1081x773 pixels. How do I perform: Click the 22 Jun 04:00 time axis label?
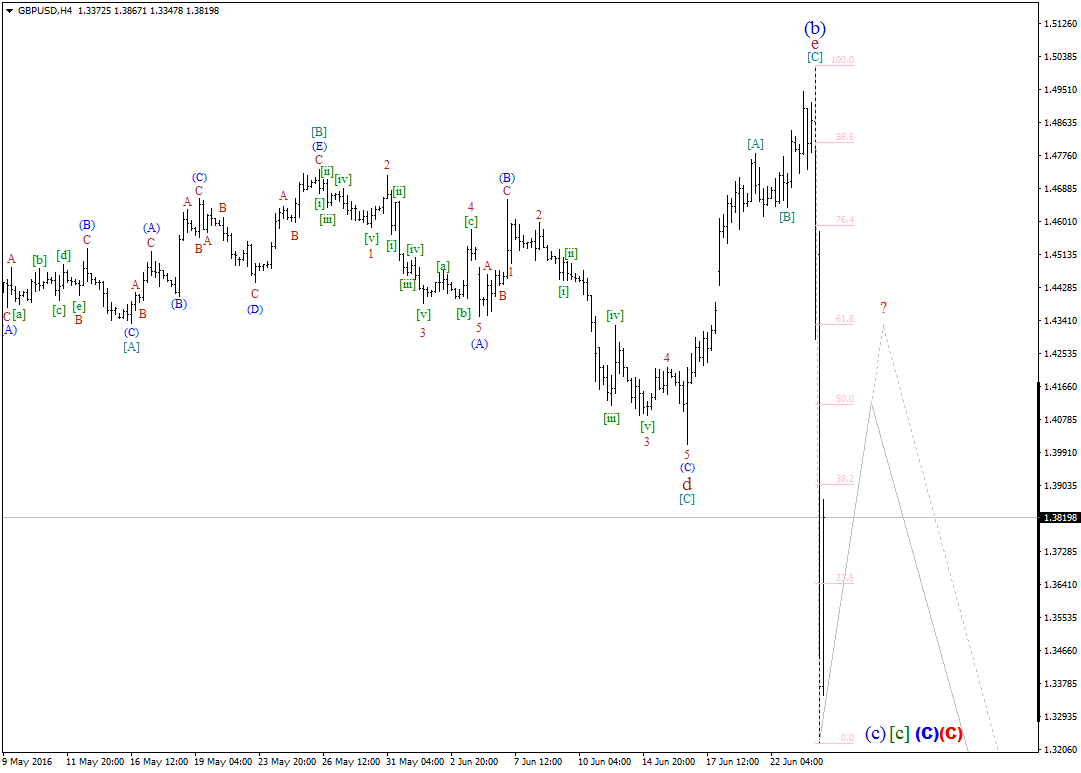coord(796,762)
